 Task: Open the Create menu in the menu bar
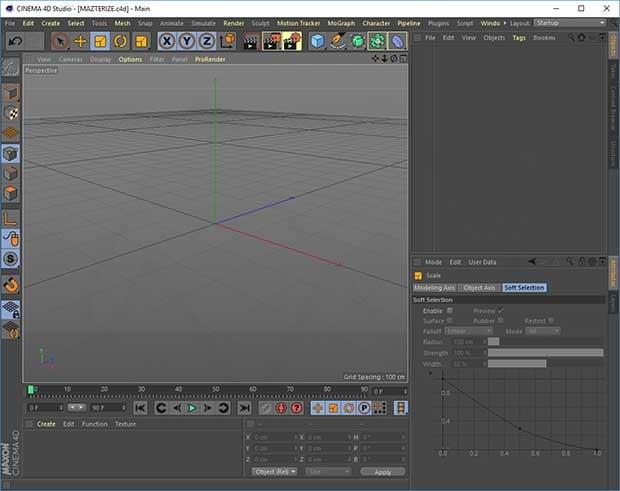point(51,23)
